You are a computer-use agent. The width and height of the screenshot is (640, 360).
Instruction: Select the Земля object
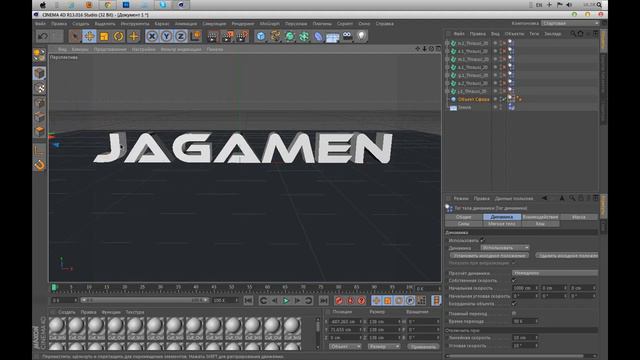(464, 107)
